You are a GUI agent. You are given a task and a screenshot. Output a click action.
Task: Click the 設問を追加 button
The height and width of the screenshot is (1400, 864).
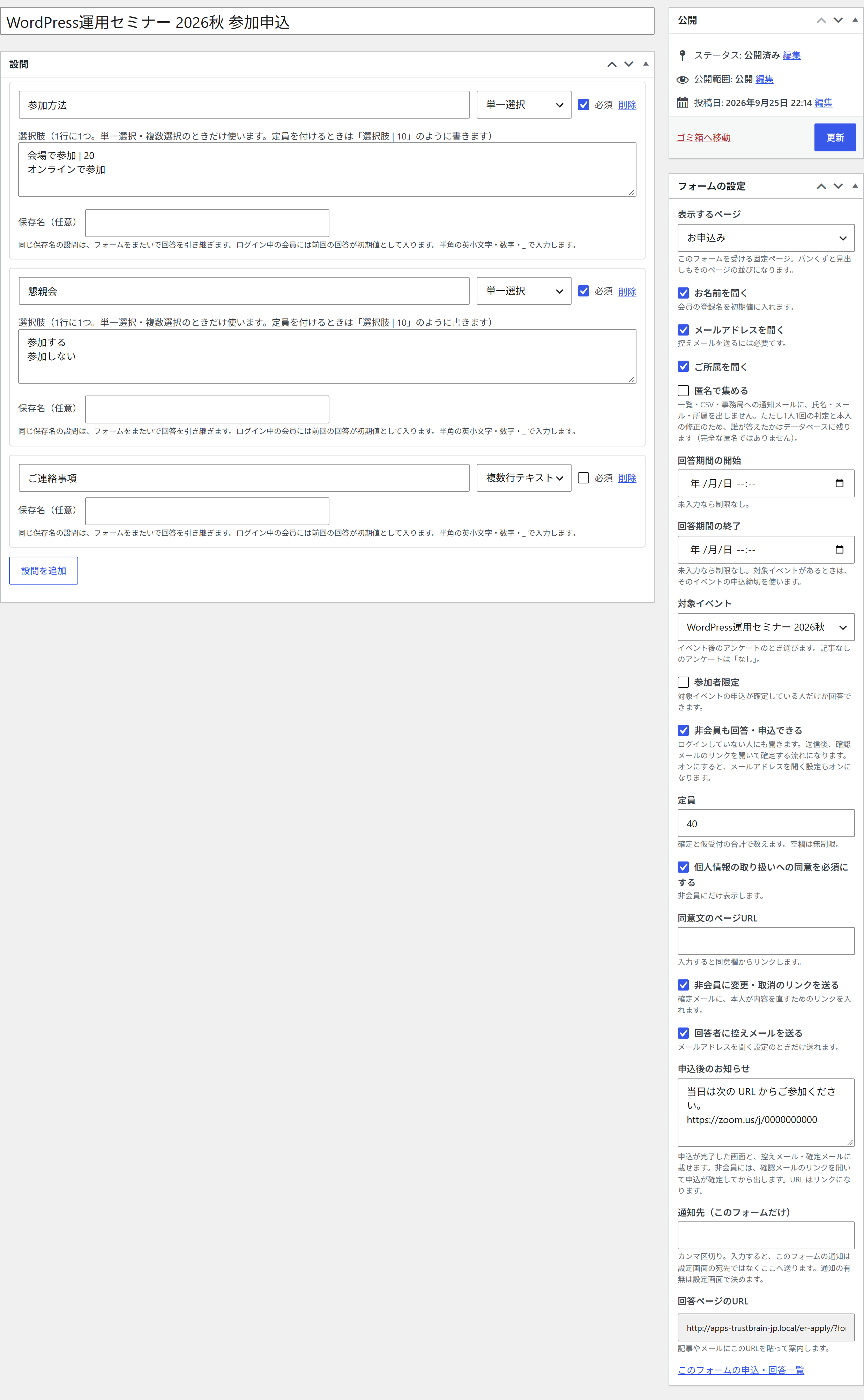[43, 570]
